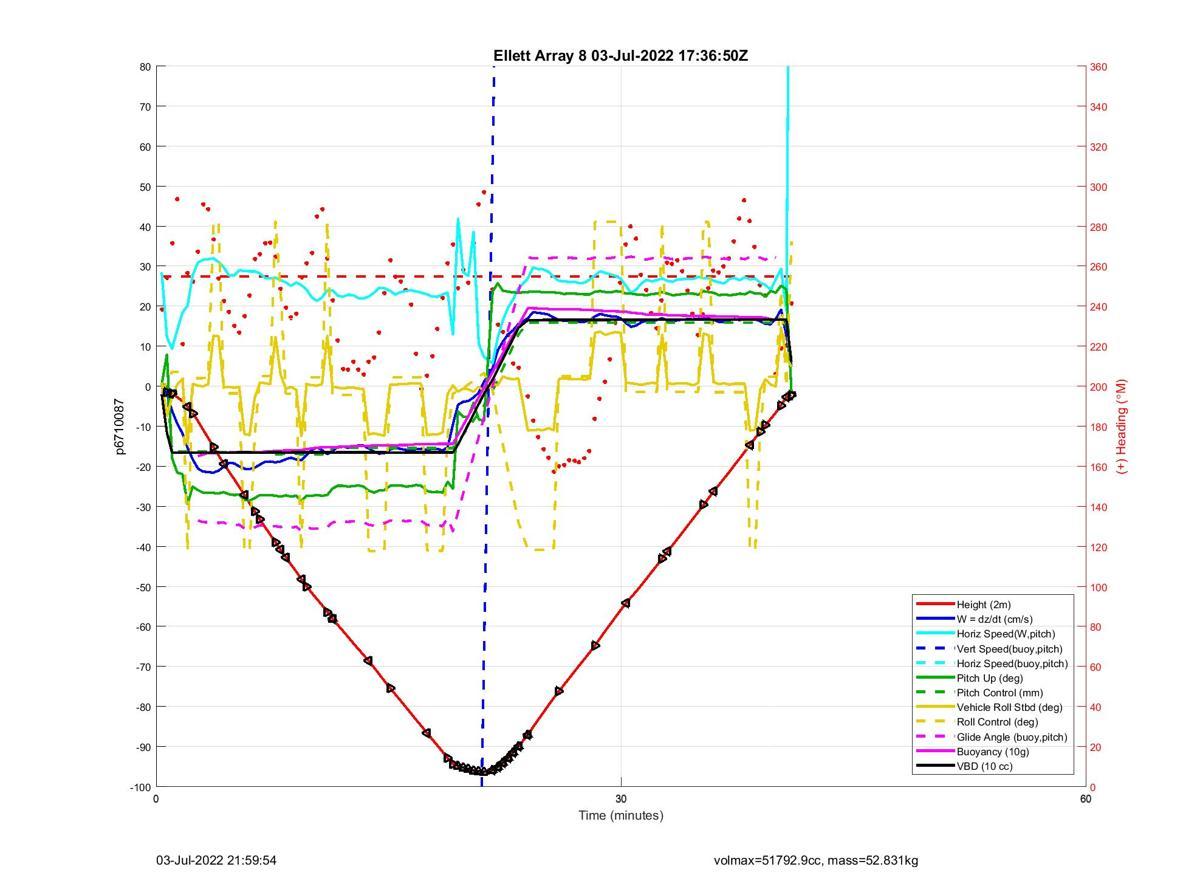Image resolution: width=1200 pixels, height=885 pixels.
Task: Click the heading-axis tick label "180"
Action: (1098, 427)
